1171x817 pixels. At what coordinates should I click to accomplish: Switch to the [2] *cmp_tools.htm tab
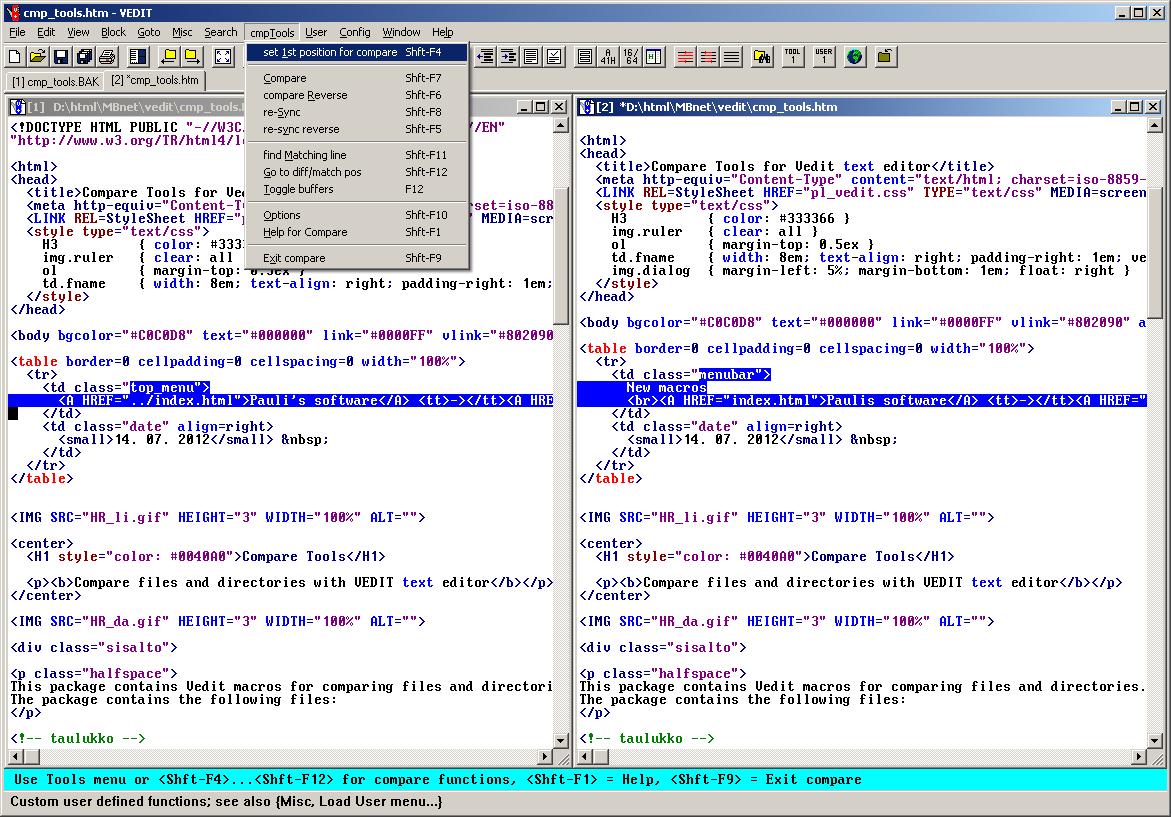155,80
